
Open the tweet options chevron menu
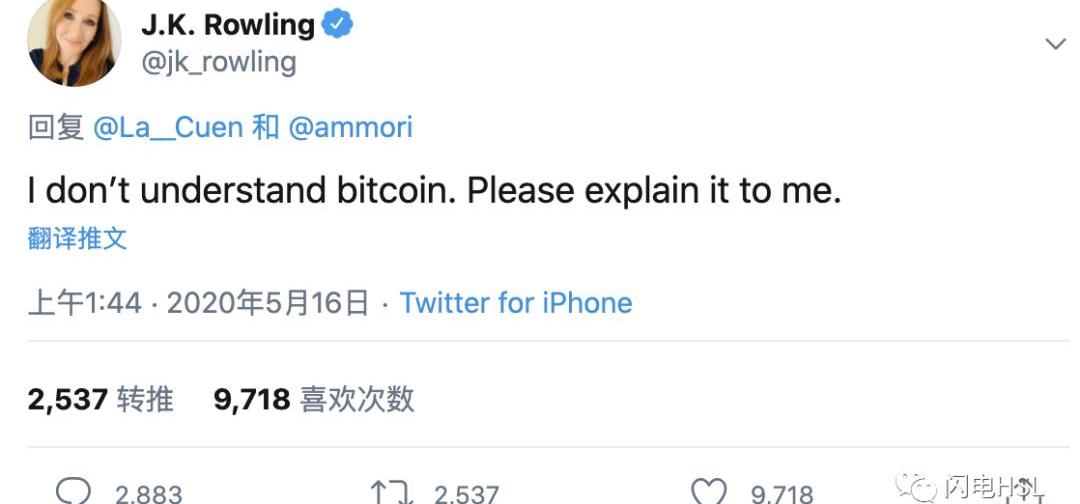(1055, 43)
